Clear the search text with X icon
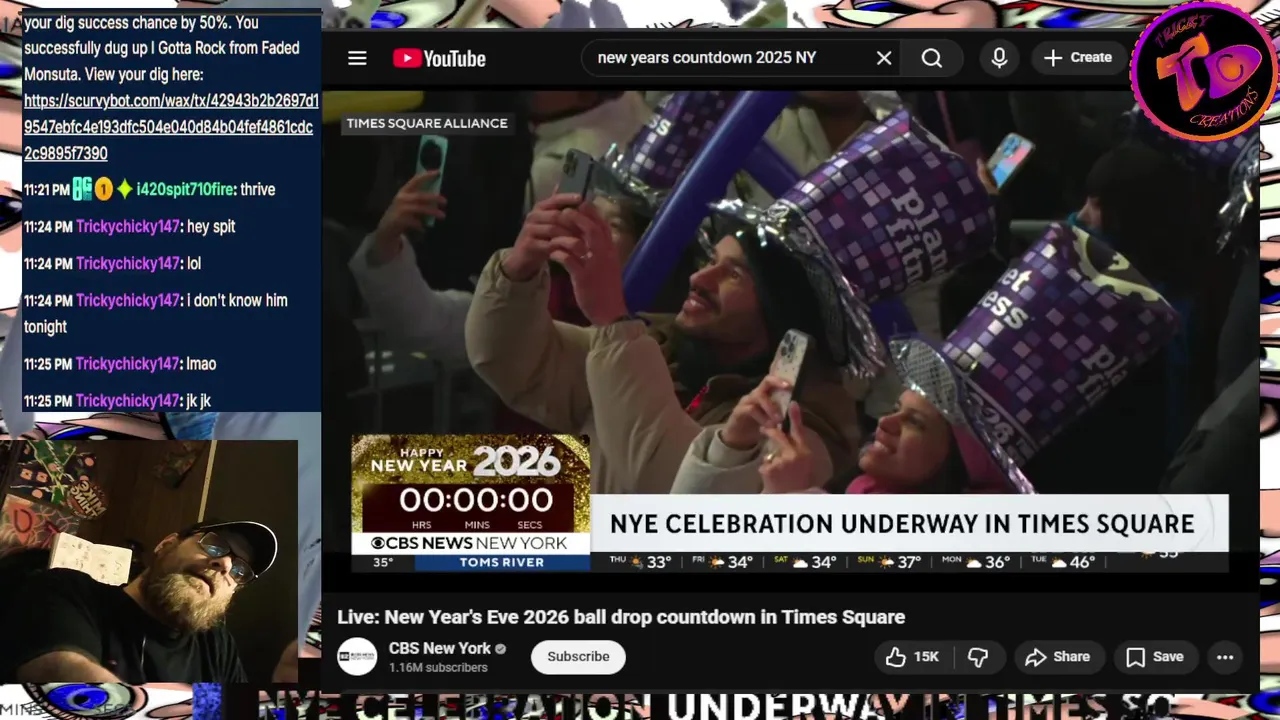Viewport: 1280px width, 720px height. 884,58
